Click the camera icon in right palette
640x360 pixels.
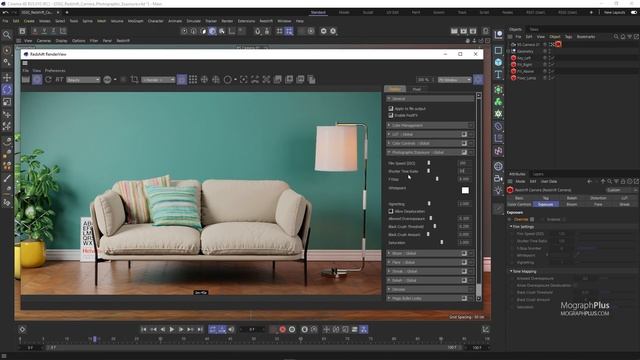pyautogui.click(x=498, y=178)
